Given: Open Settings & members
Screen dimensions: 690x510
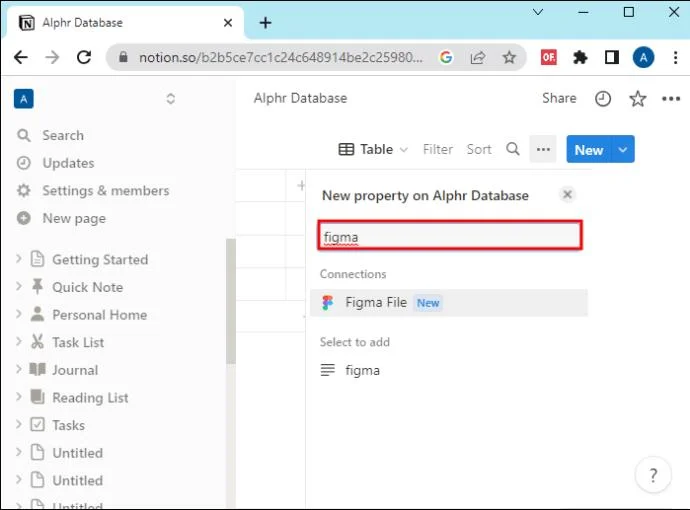Looking at the screenshot, I should coord(106,191).
